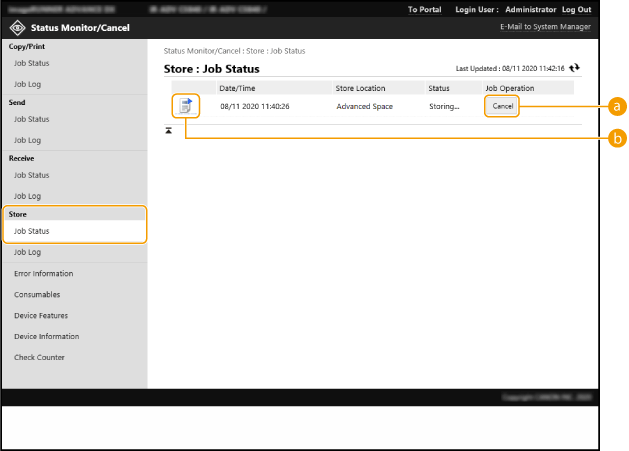The width and height of the screenshot is (629, 451).
Task: Click the store job document icon
Action: [185, 105]
